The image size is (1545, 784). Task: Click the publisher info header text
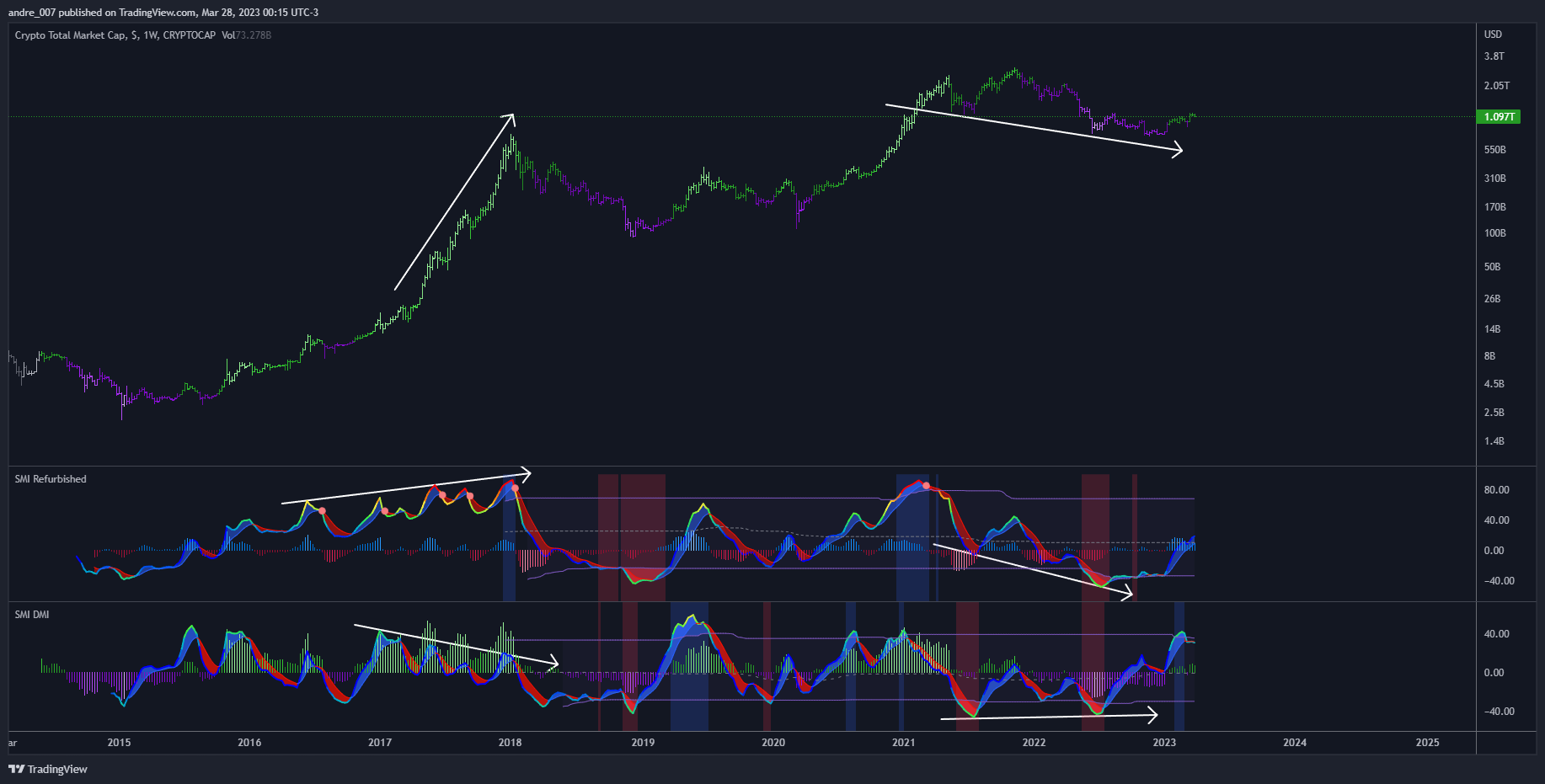click(x=163, y=13)
